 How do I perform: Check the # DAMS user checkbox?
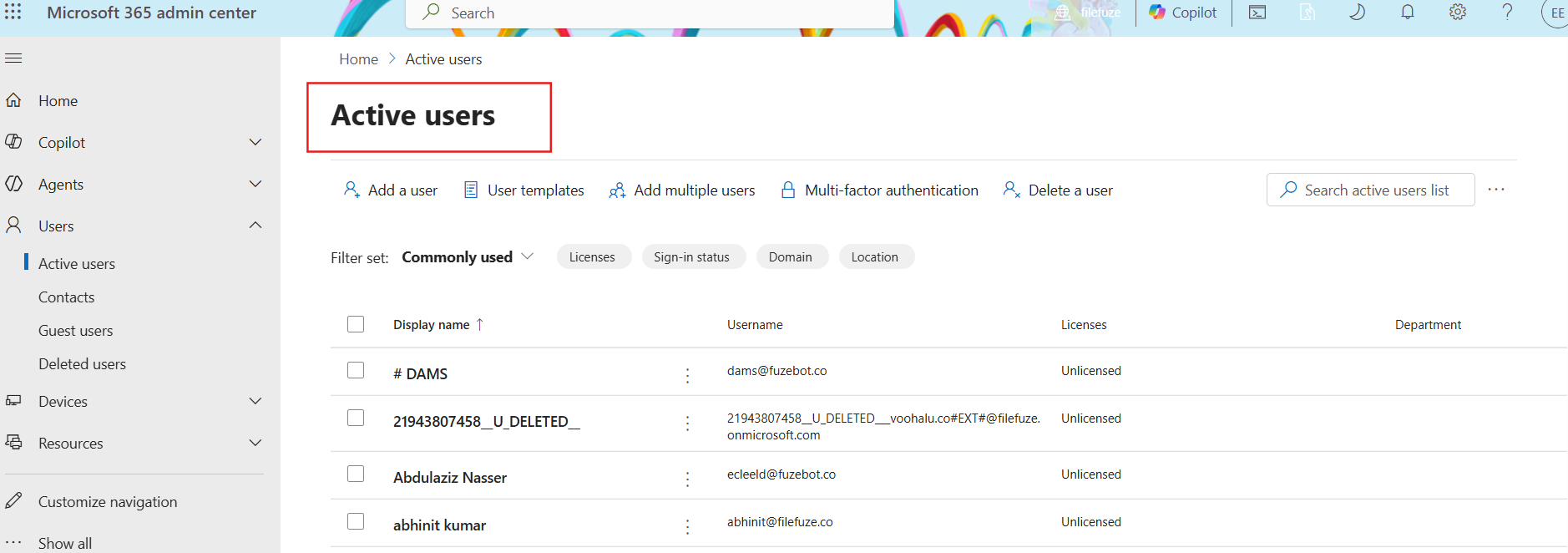coord(356,370)
